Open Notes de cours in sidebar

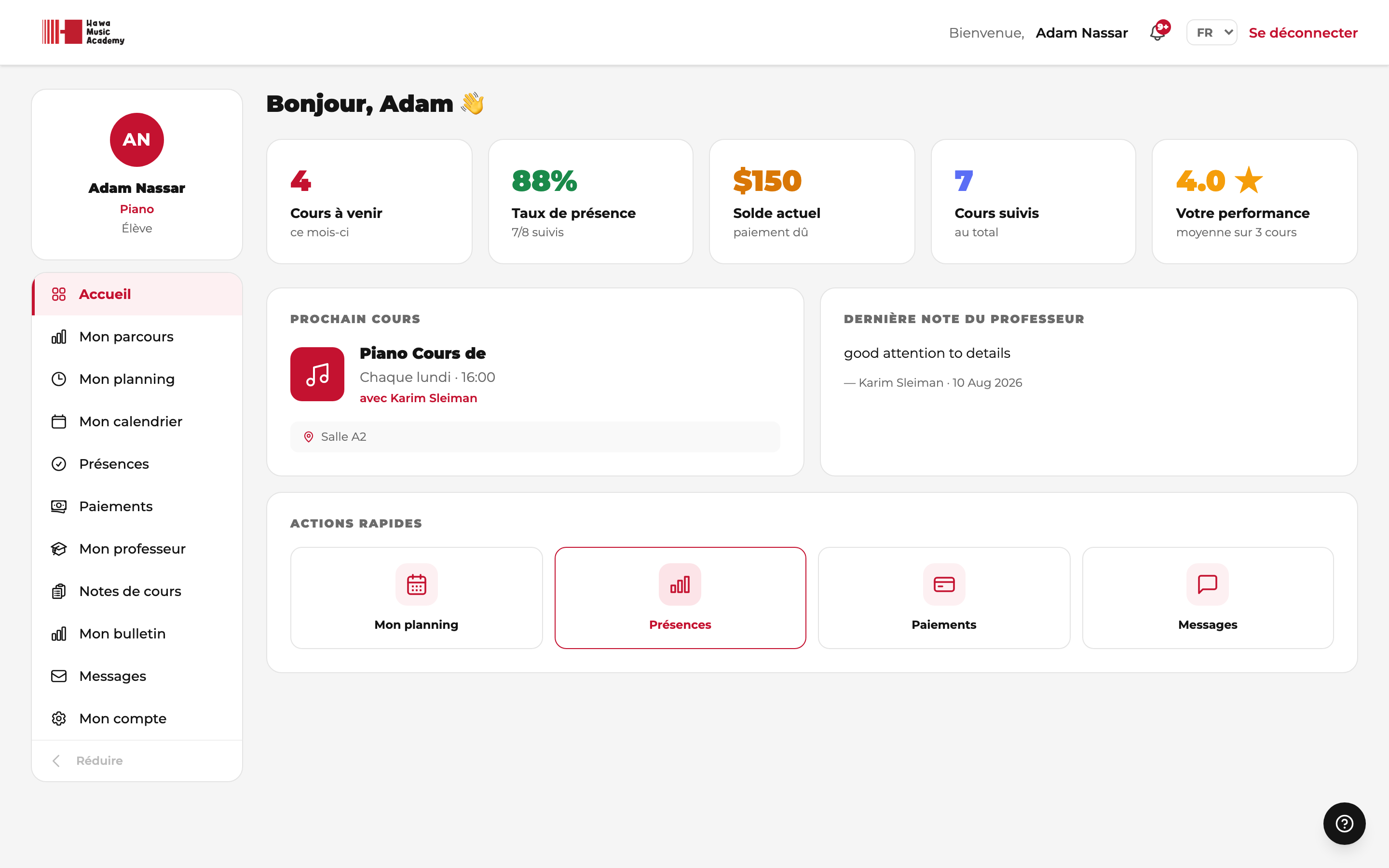pyautogui.click(x=136, y=591)
